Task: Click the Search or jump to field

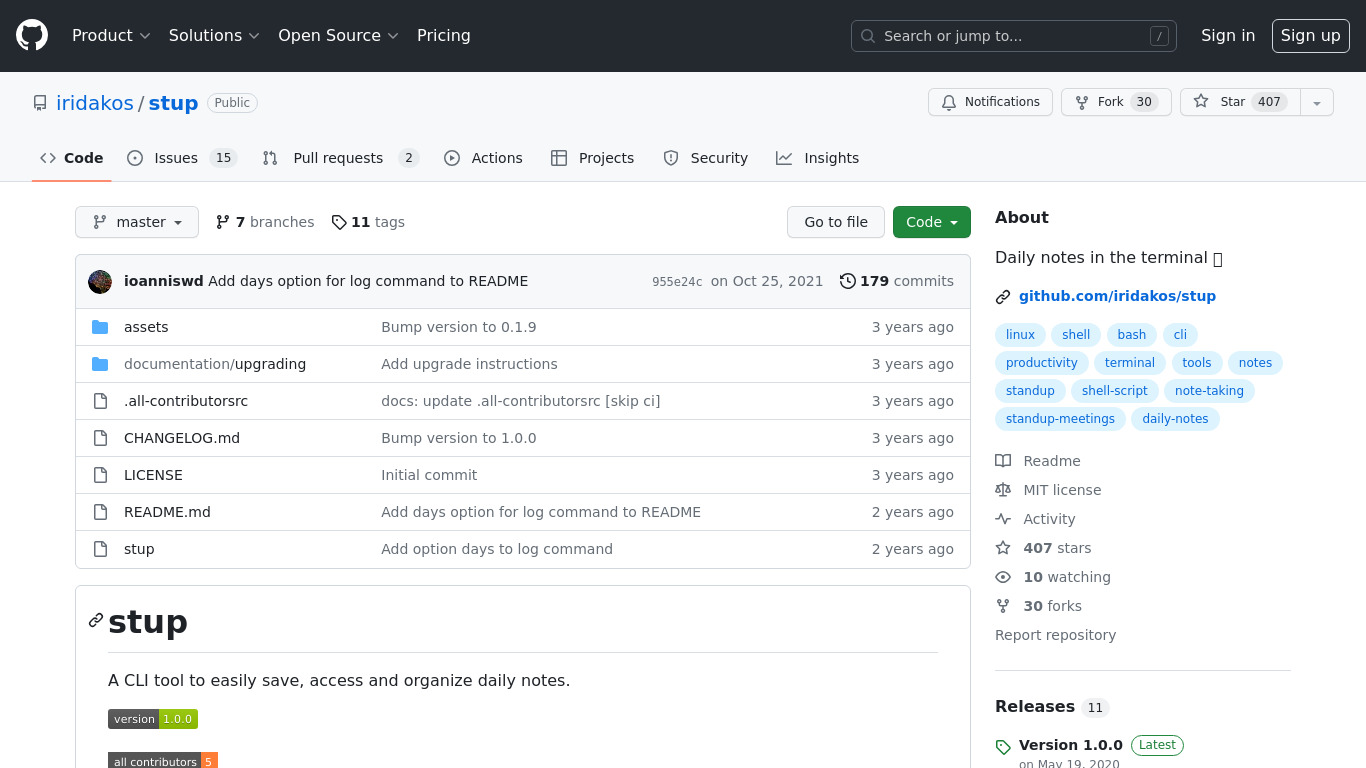Action: click(1013, 36)
